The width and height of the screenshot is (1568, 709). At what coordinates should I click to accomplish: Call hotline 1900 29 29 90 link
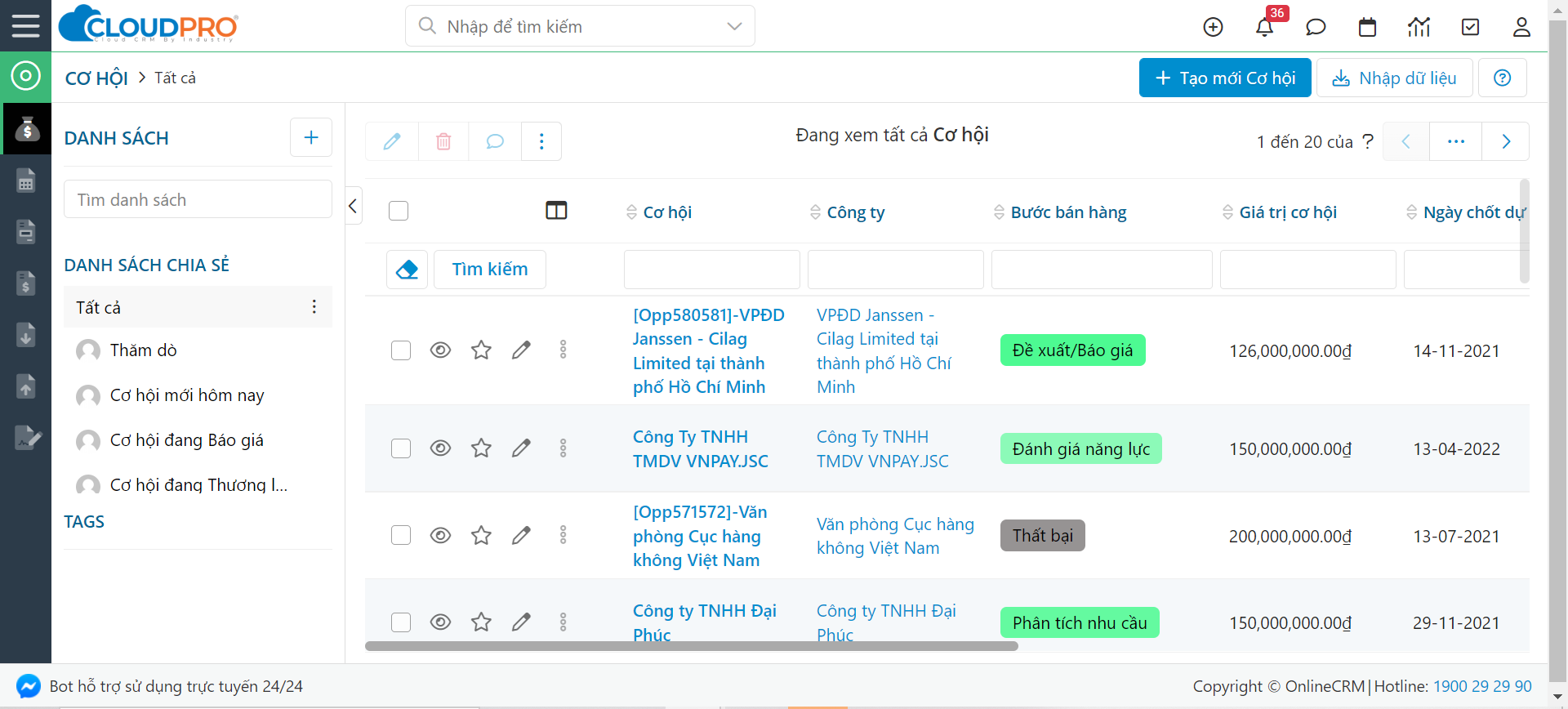(1482, 686)
